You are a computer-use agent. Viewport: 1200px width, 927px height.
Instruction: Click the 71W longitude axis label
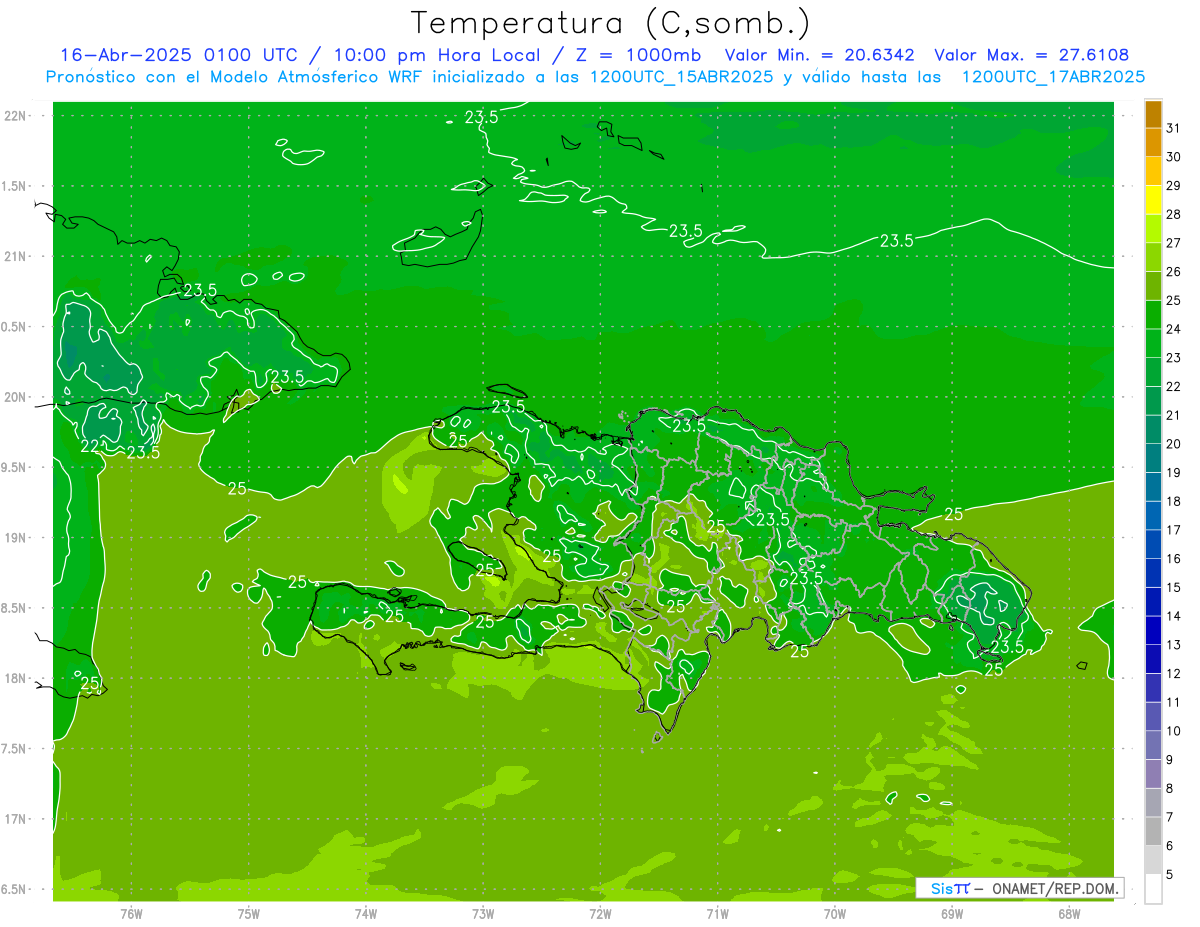(717, 914)
